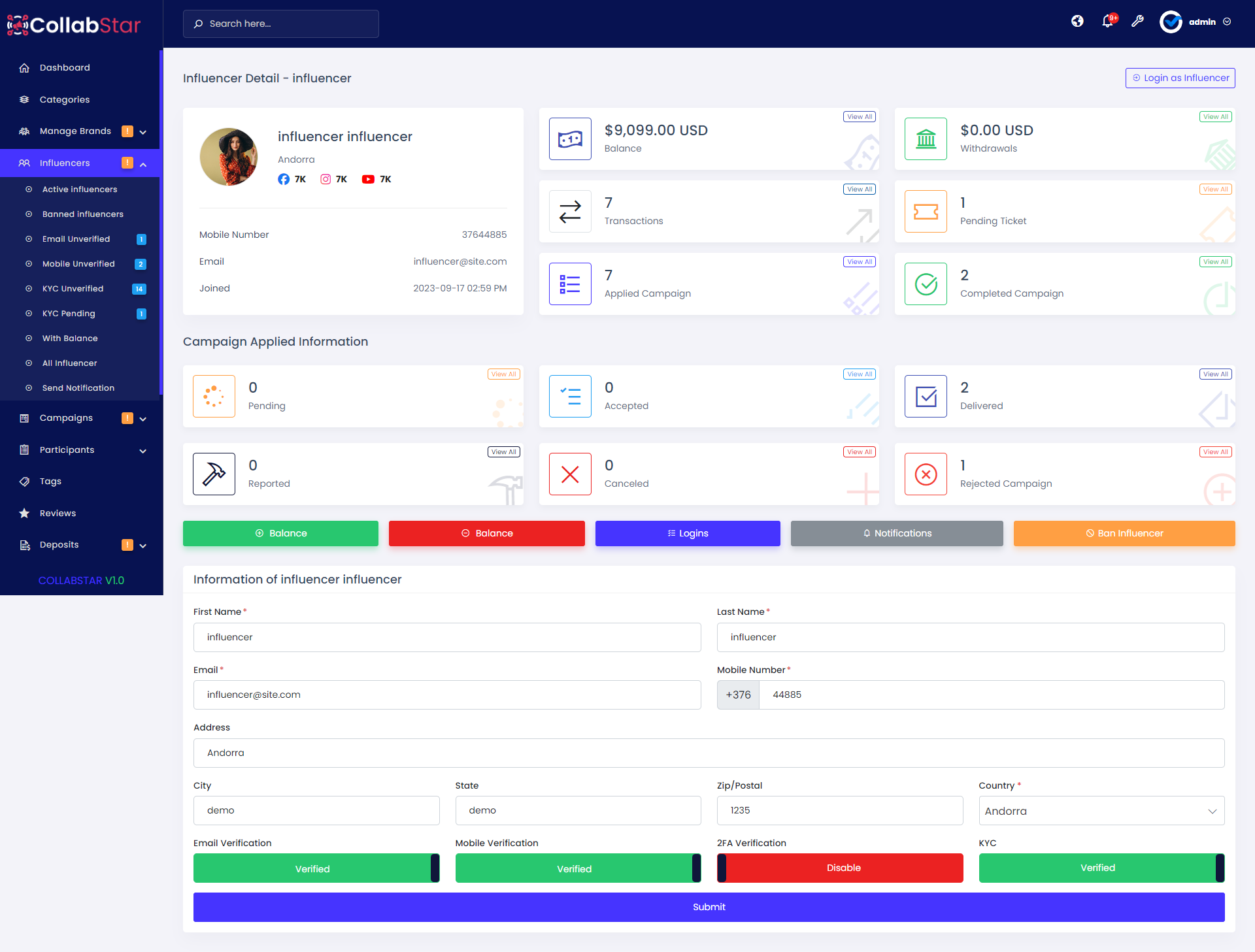Click the Login as Influencer button
Image resolution: width=1255 pixels, height=952 pixels.
coord(1179,78)
